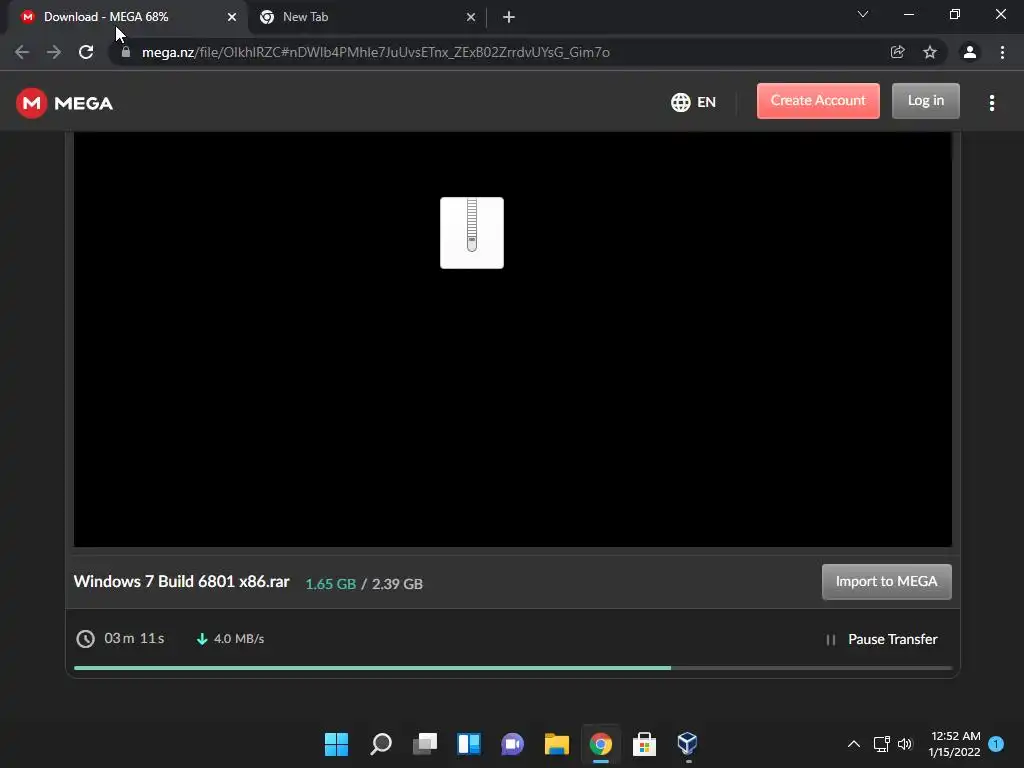Screen dimensions: 1024x768
Task: Select the file name Windows 7 Build 6801 x86.rar
Action: point(182,581)
